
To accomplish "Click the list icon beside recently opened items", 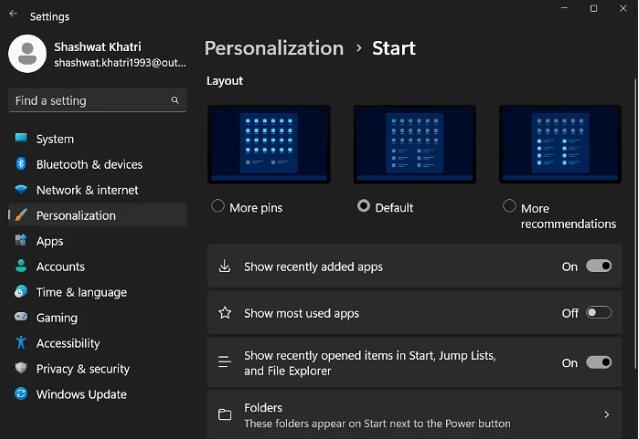I will (x=225, y=362).
